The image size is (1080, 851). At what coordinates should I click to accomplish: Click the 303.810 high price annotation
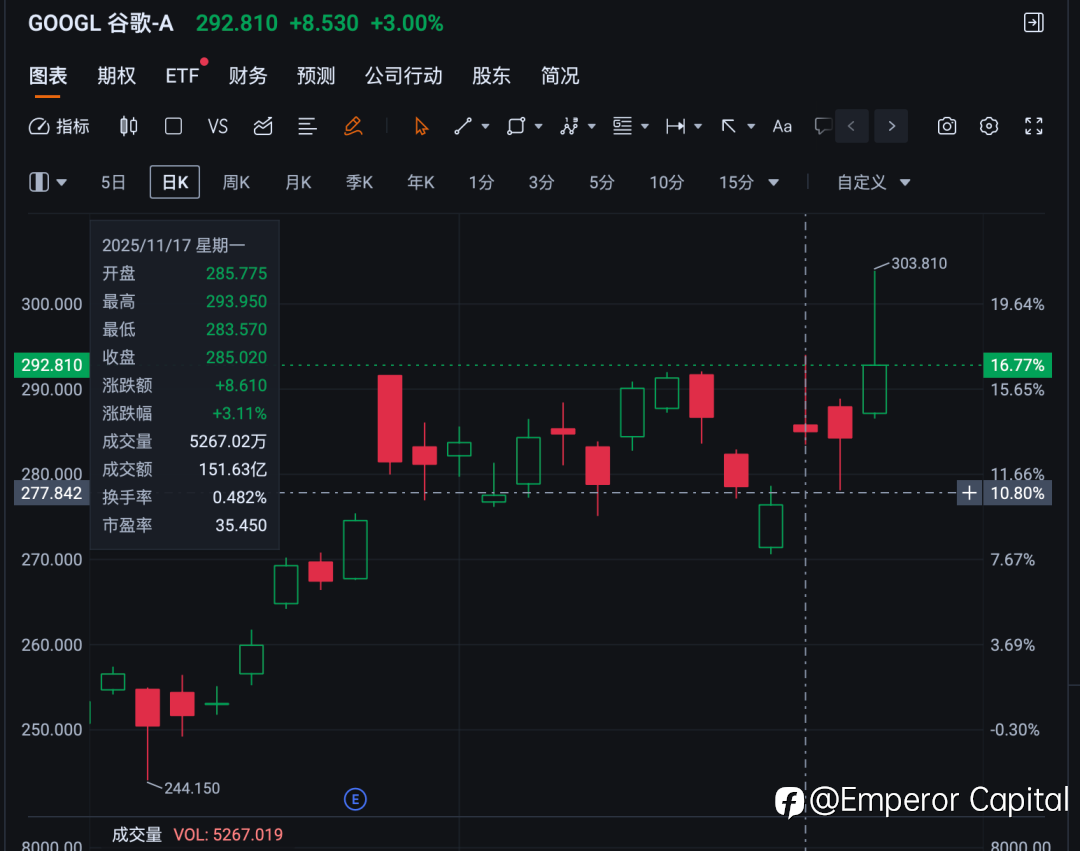pyautogui.click(x=919, y=264)
